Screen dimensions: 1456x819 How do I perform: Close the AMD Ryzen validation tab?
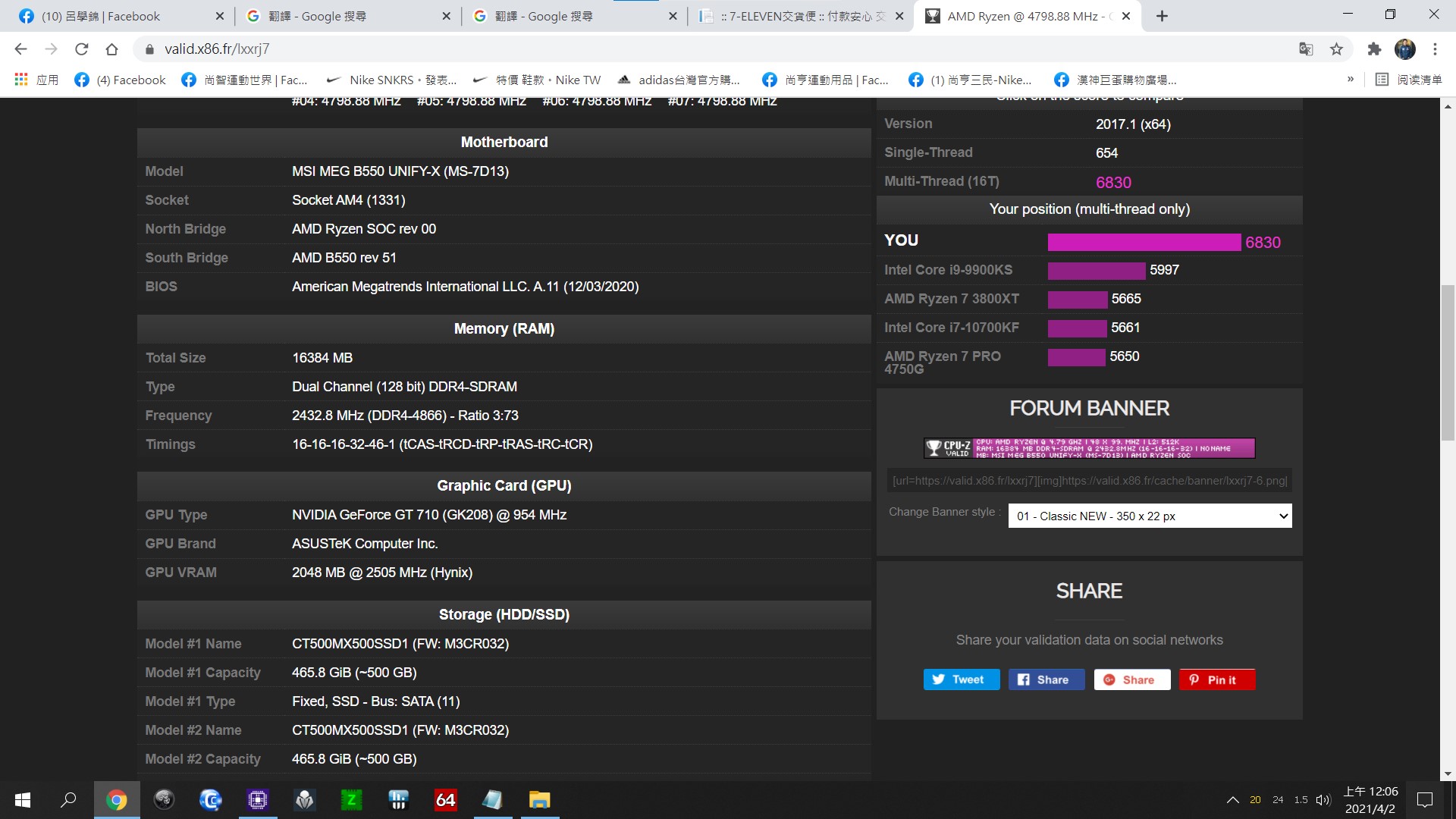(1126, 16)
